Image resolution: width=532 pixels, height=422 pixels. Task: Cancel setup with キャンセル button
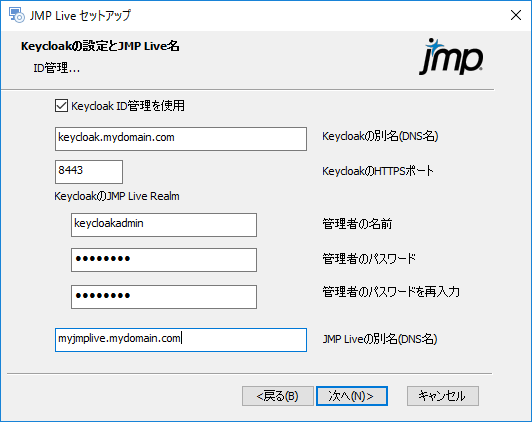point(443,396)
